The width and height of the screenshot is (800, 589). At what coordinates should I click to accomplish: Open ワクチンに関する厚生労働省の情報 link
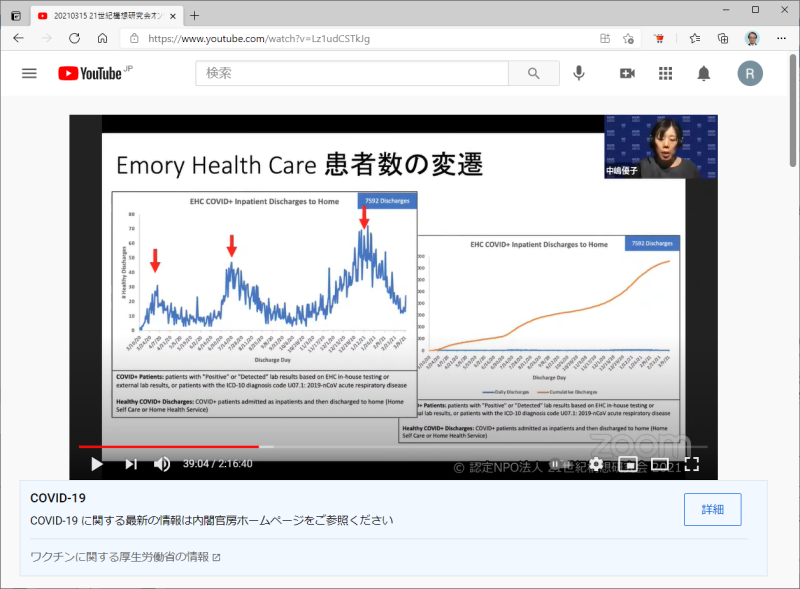pos(125,557)
